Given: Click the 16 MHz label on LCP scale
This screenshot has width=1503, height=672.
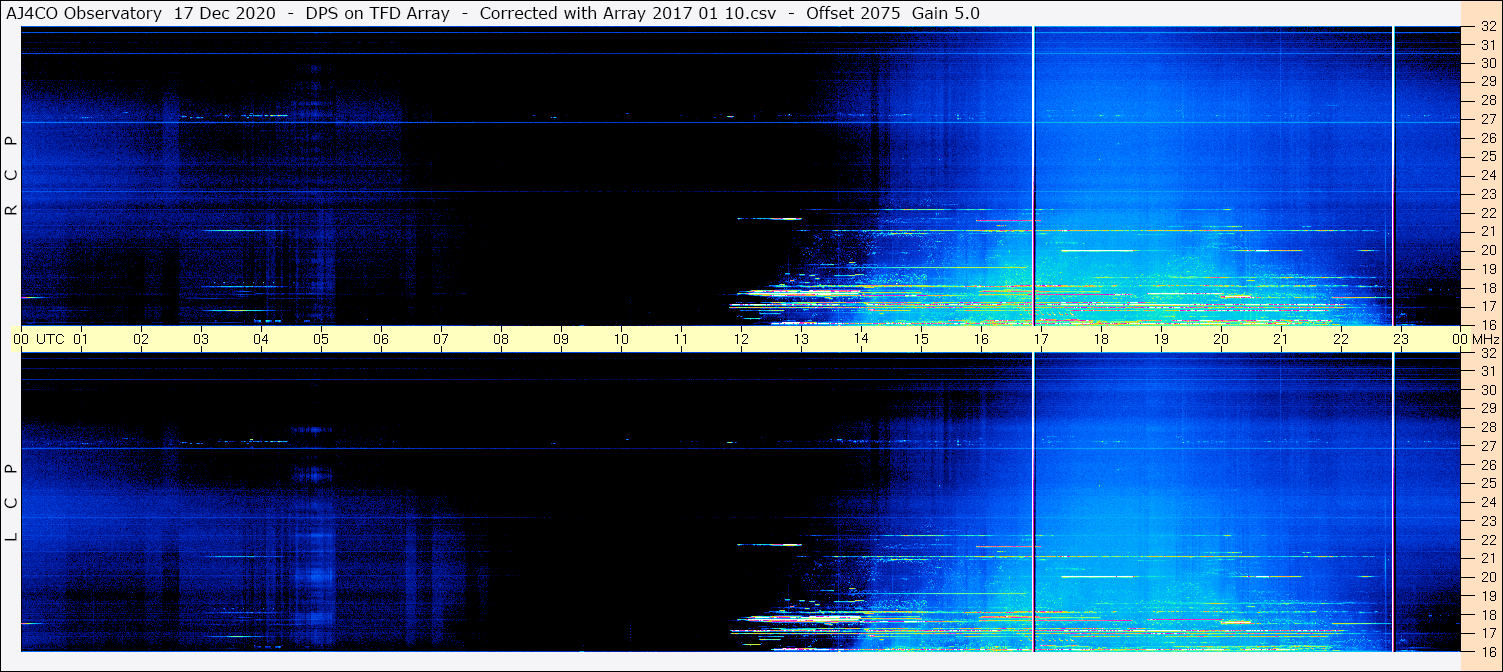Looking at the screenshot, I should [1487, 650].
